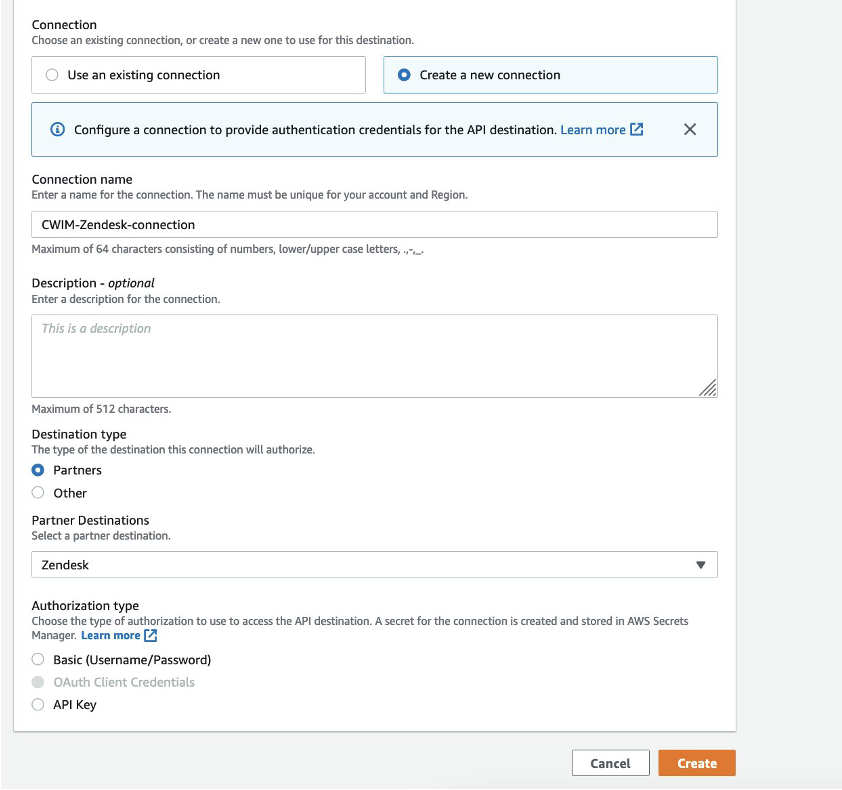Click the description textarea resize handle
Viewport: 842px width, 790px height.
[708, 388]
